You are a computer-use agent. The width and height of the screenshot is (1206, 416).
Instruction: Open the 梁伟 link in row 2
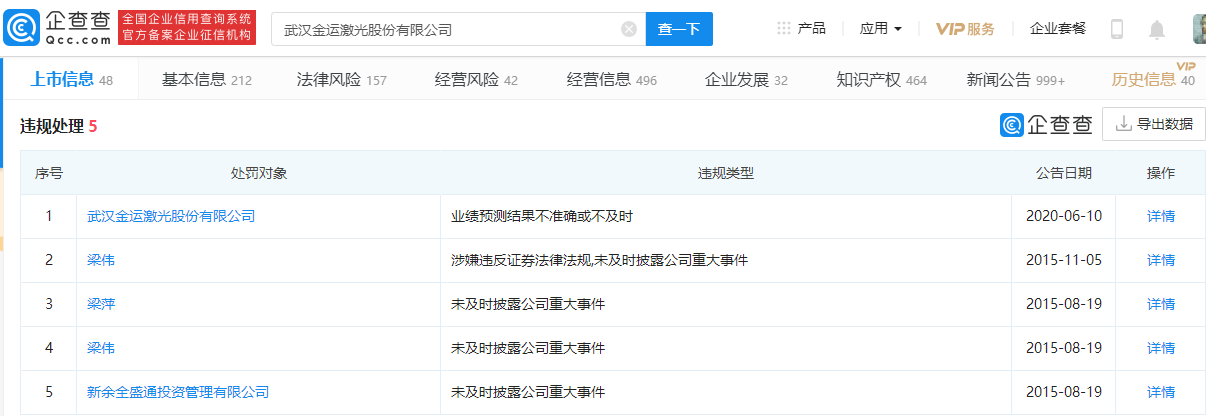101,260
